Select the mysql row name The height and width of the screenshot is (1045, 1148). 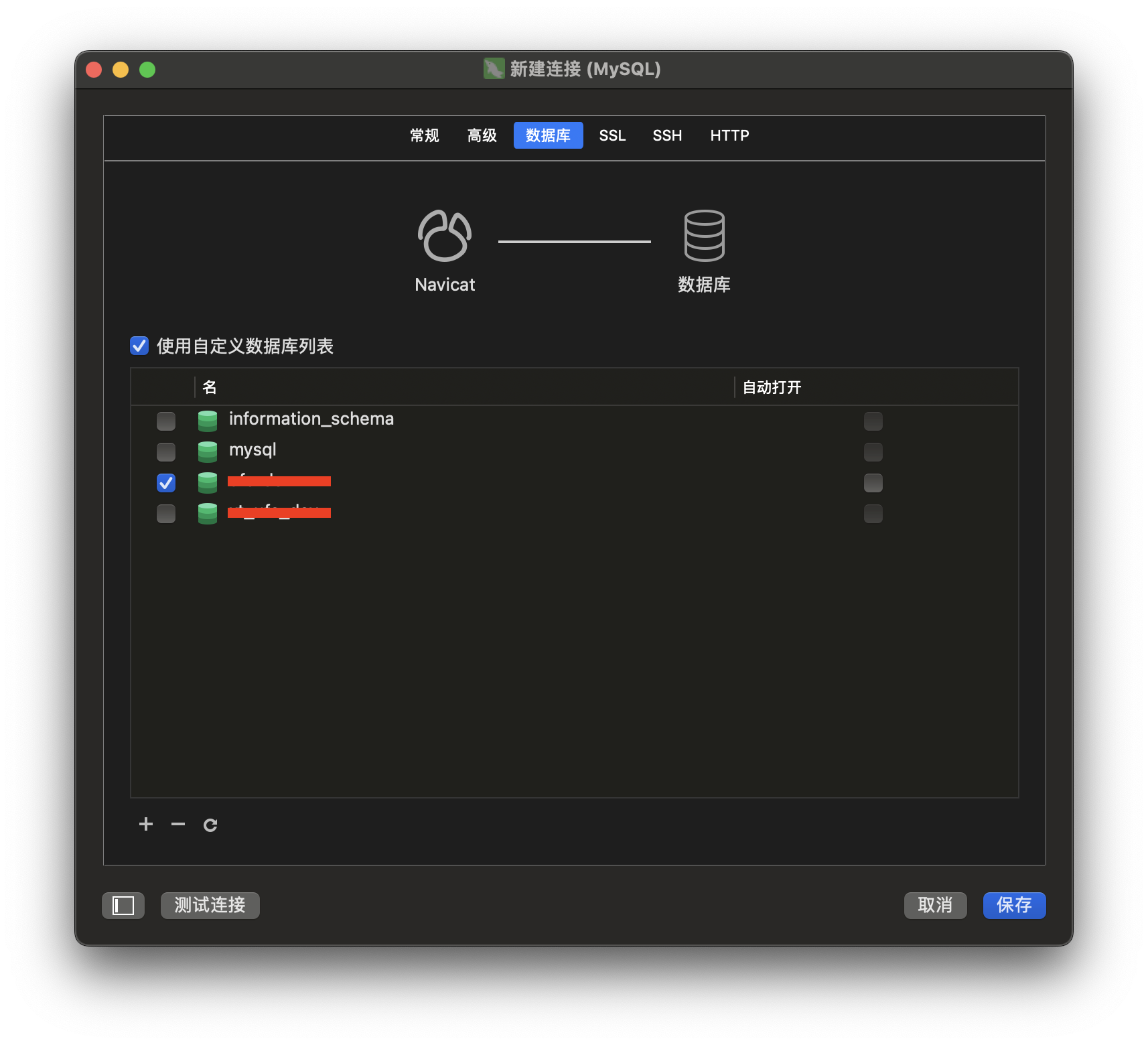tap(253, 450)
